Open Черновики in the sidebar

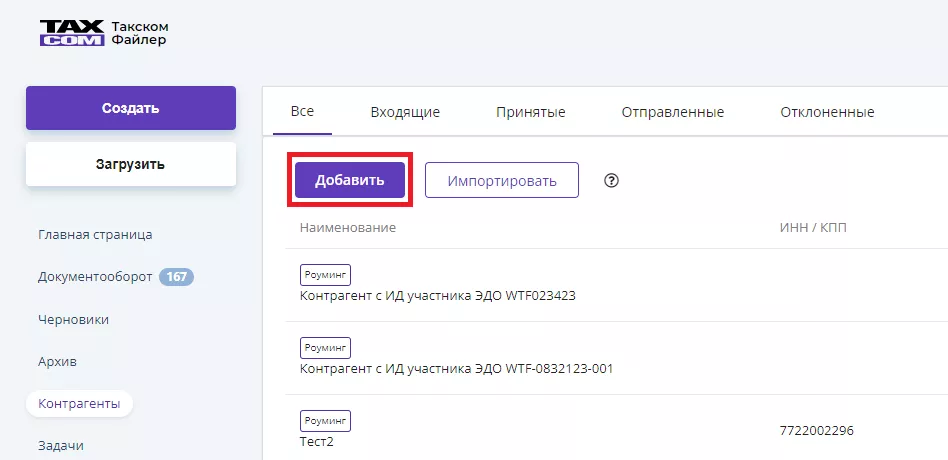tap(73, 319)
